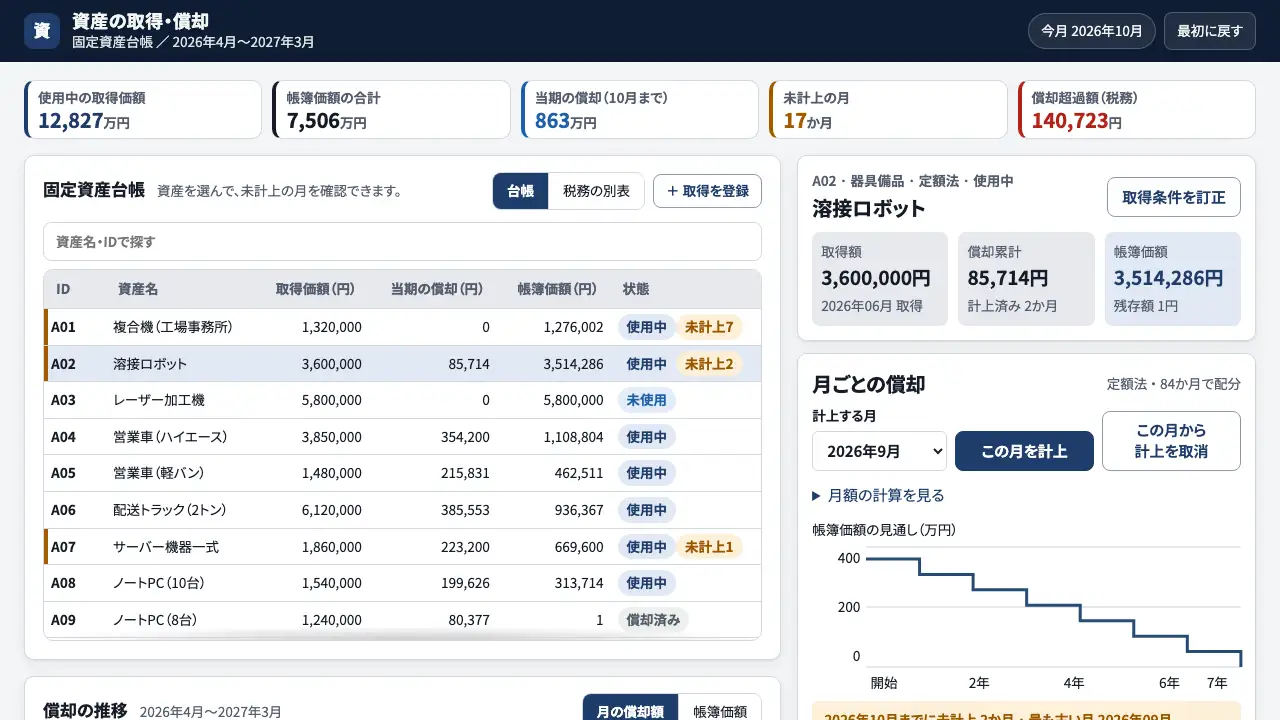Screen dimensions: 1280x720
Task: Click the 未使用 status badge
Action: point(647,400)
